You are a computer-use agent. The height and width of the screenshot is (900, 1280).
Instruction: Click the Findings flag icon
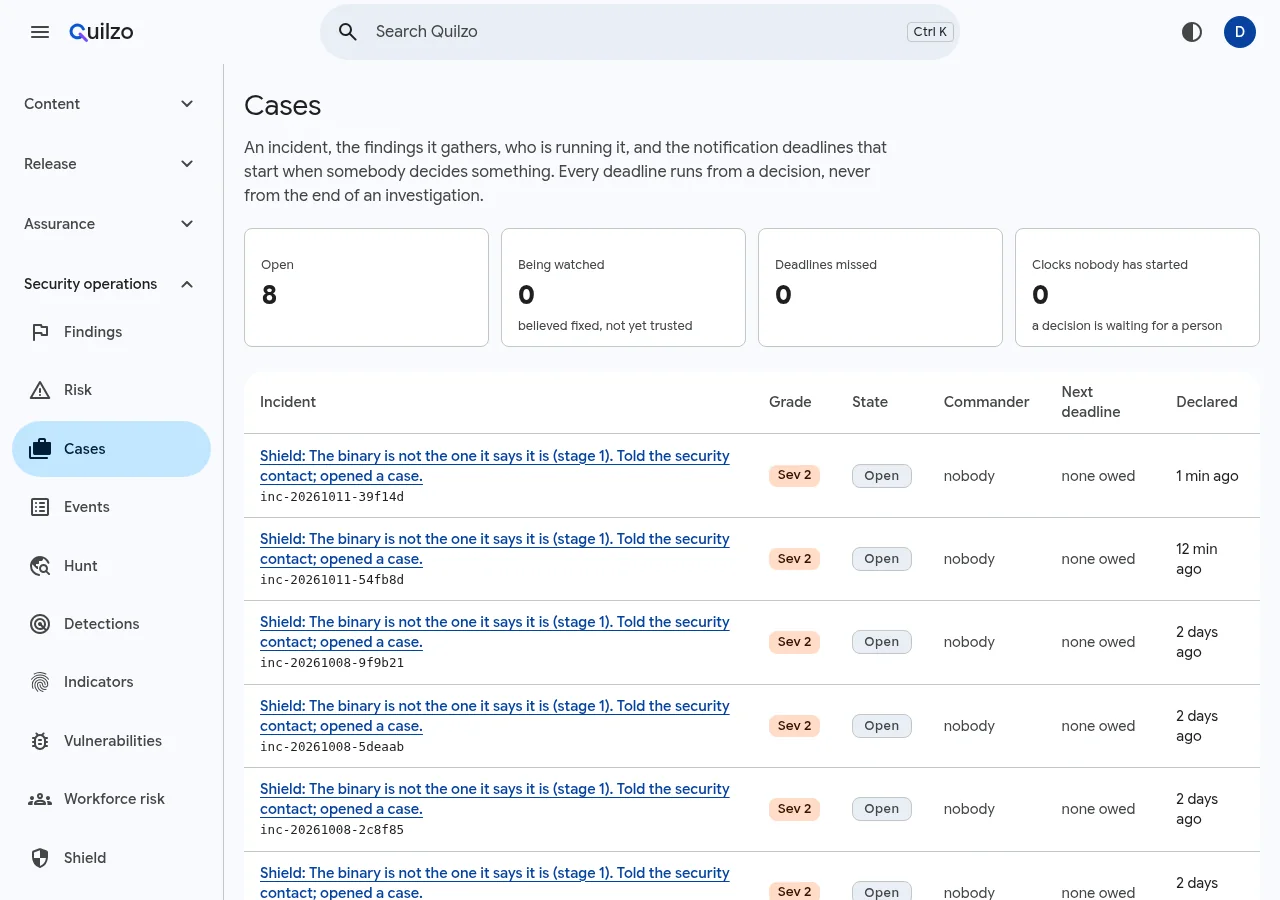(x=40, y=332)
